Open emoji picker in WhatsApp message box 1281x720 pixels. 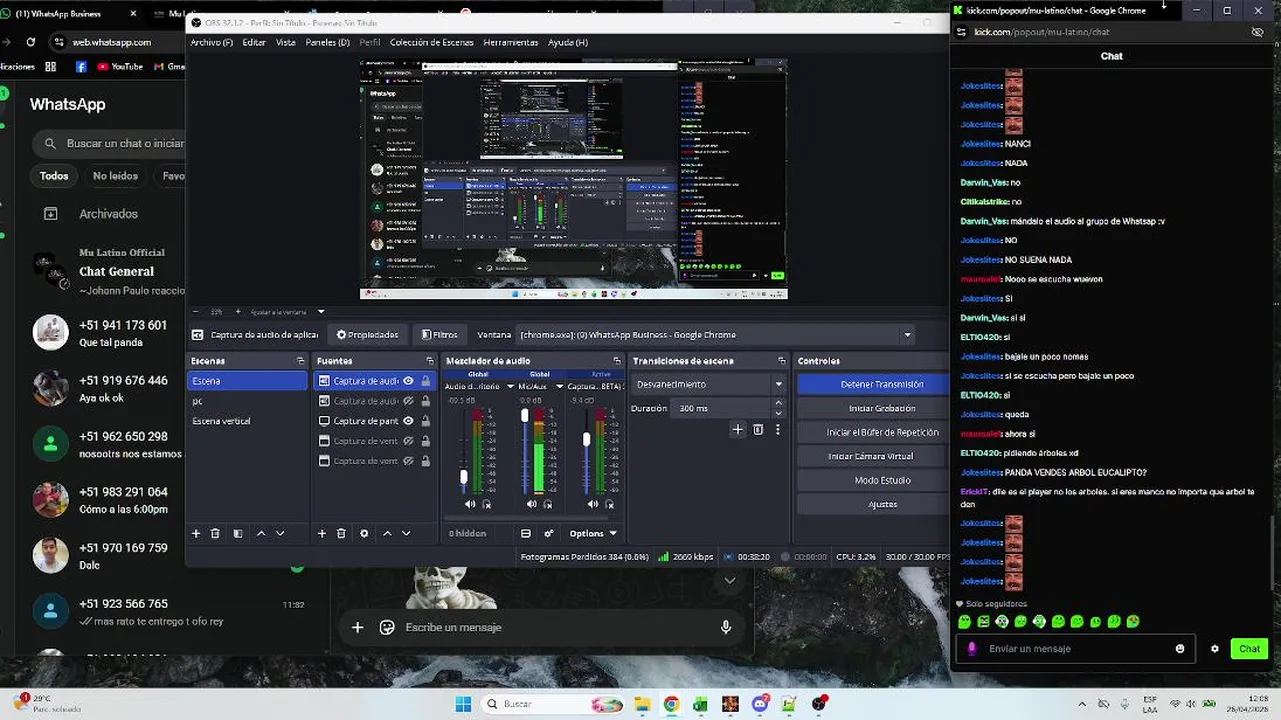point(387,627)
